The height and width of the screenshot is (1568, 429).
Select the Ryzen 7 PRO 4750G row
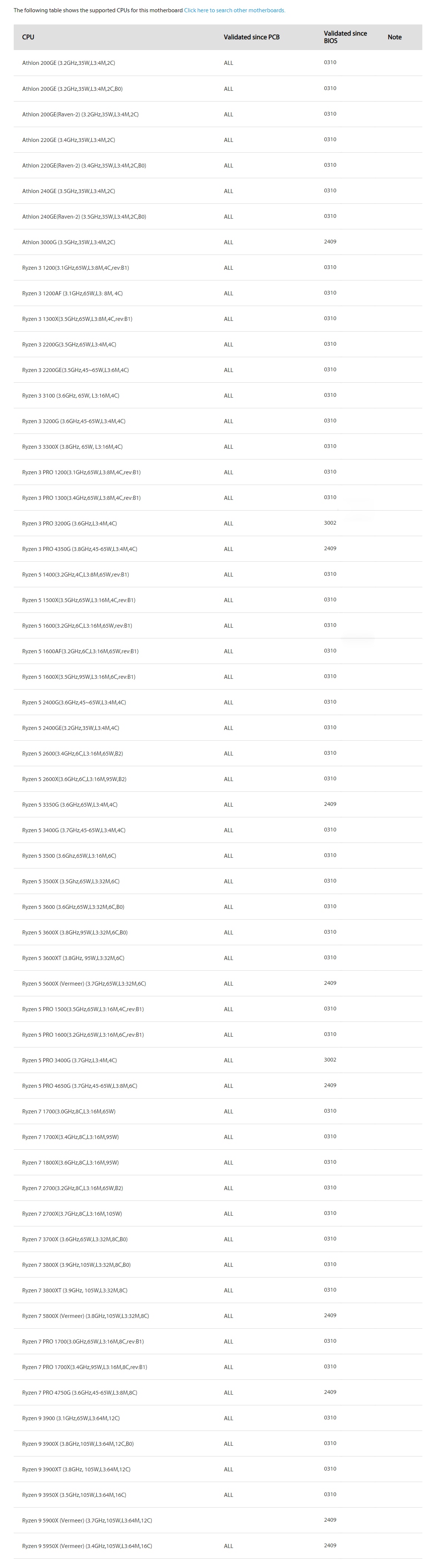tap(218, 1393)
